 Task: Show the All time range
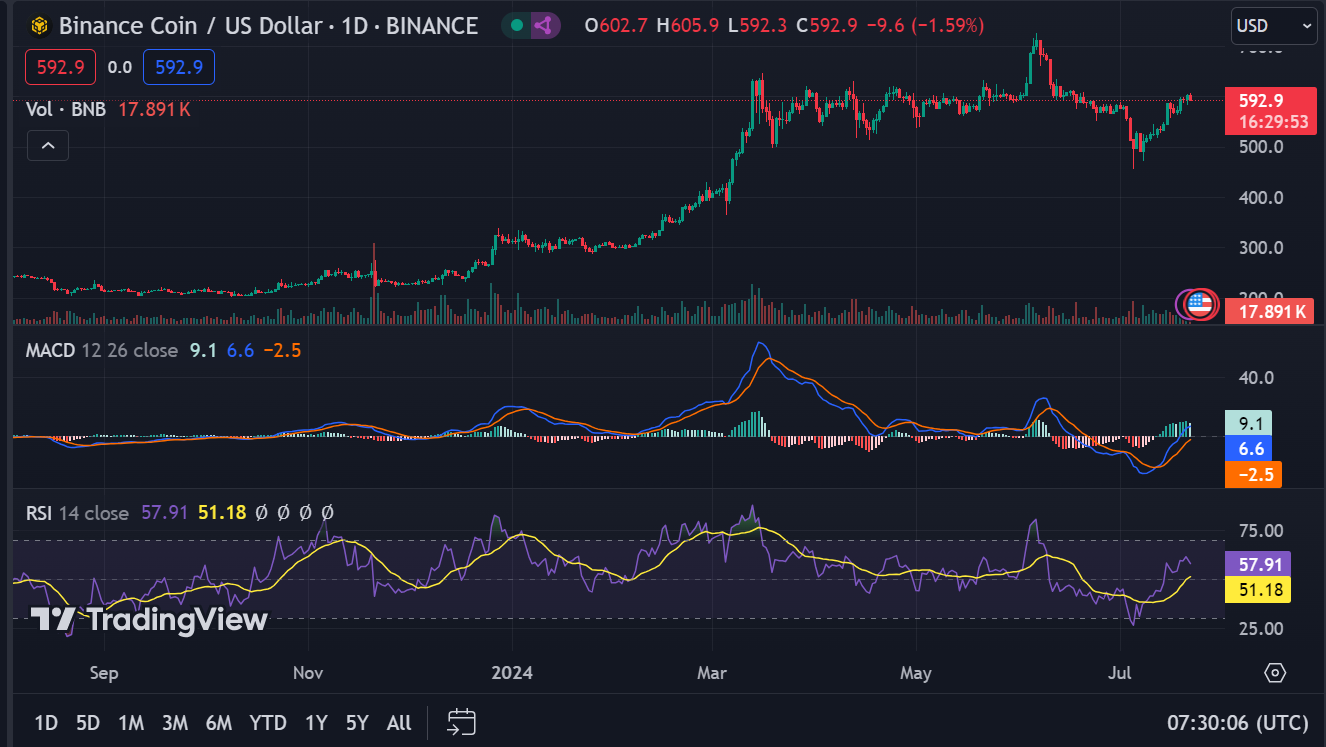click(398, 723)
